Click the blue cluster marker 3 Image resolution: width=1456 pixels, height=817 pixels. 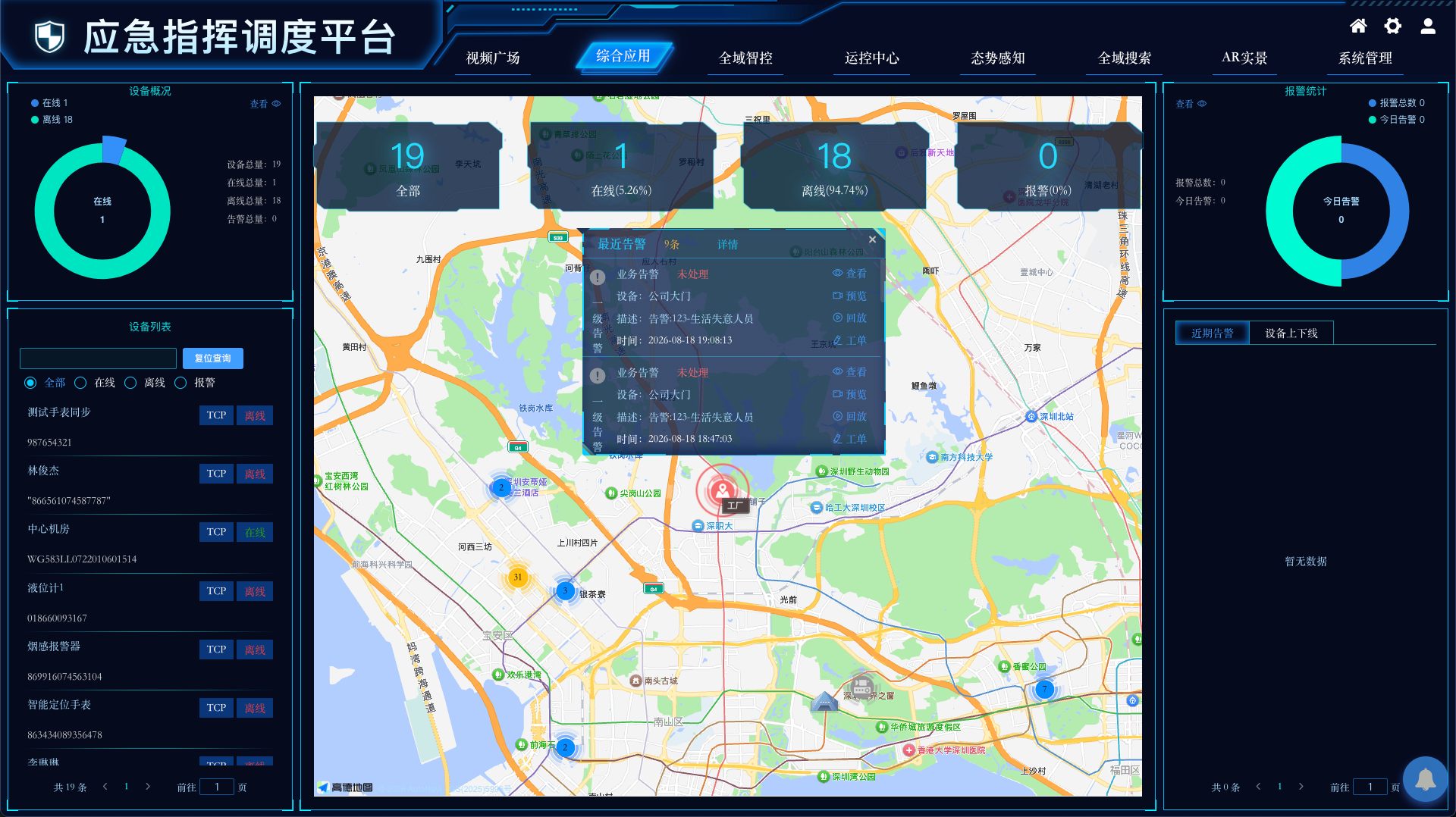click(x=565, y=591)
